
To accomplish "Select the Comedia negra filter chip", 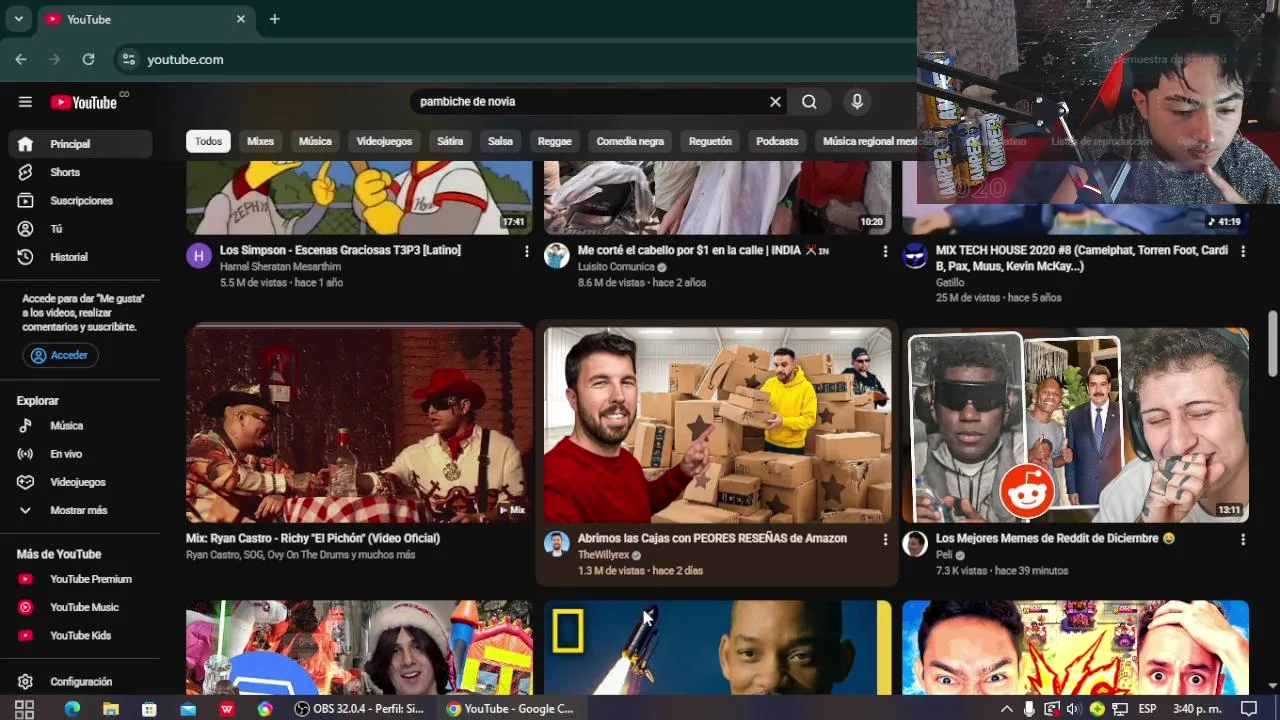I will 630,141.
